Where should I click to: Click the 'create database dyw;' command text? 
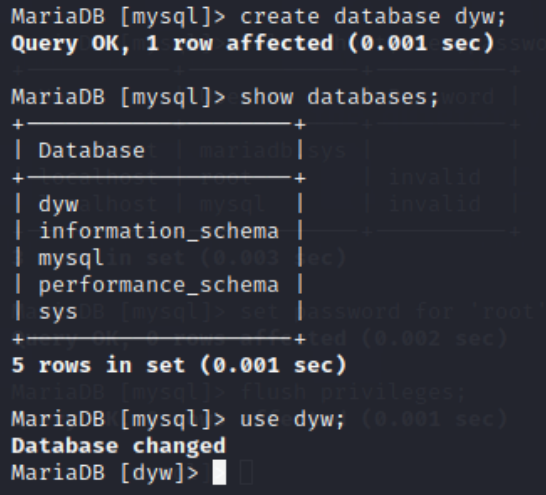373,17
